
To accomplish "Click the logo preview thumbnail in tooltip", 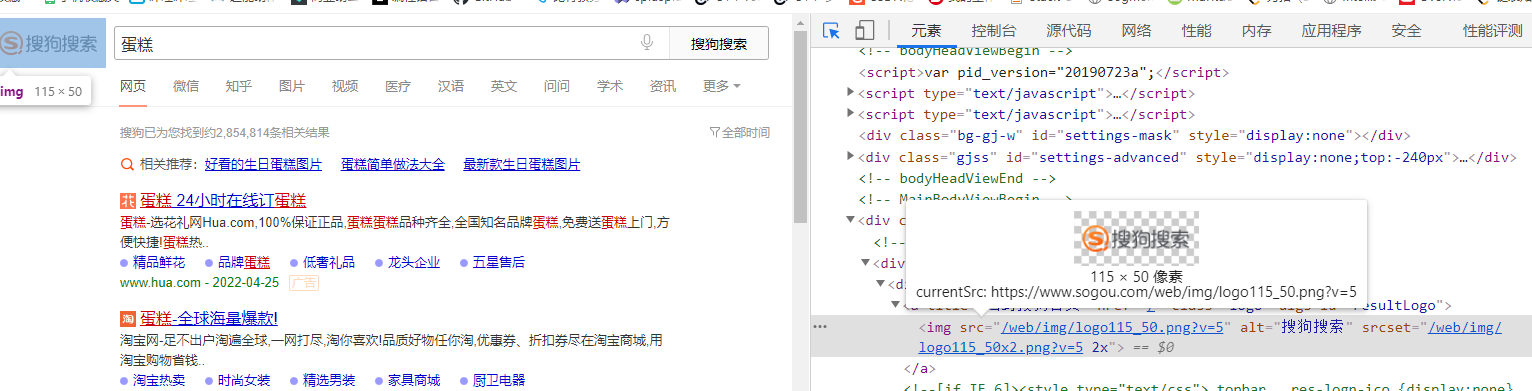I will coord(1136,238).
